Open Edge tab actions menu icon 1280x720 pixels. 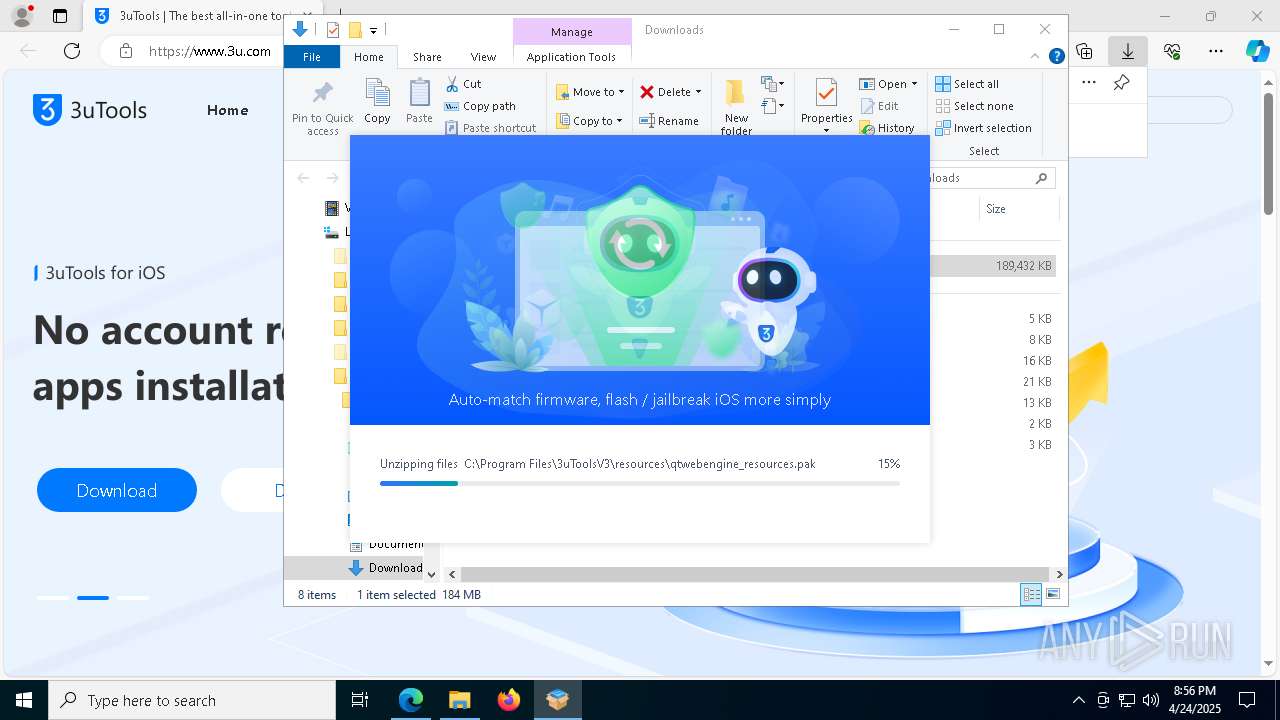(60, 16)
